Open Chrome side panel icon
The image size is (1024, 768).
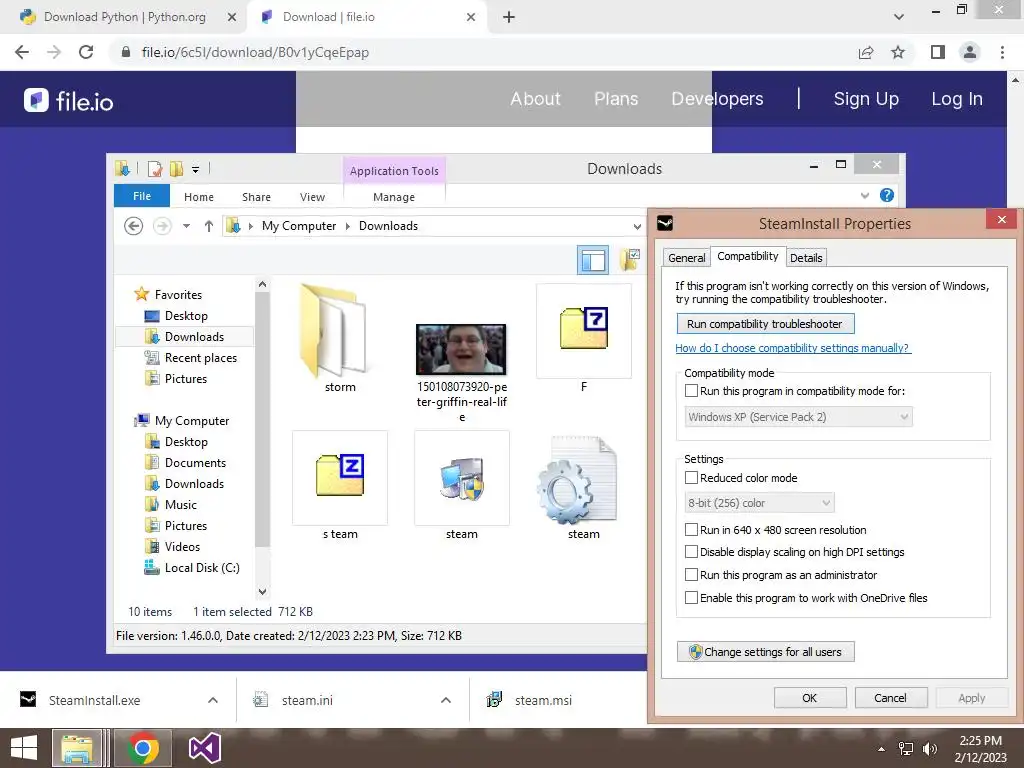(x=938, y=52)
